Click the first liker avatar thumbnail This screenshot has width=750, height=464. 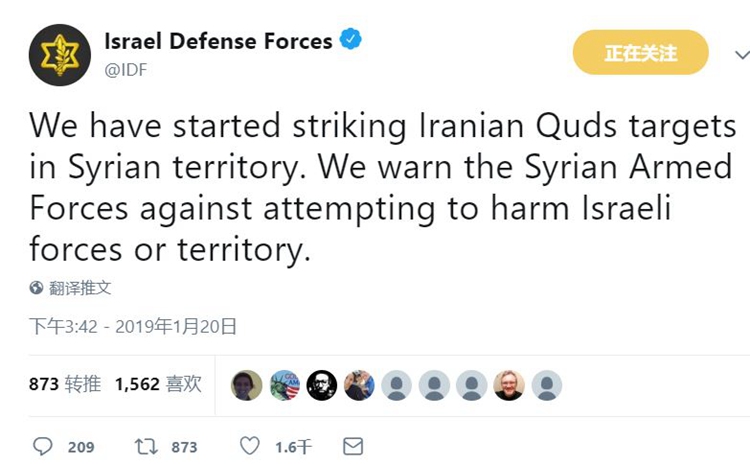pyautogui.click(x=246, y=385)
